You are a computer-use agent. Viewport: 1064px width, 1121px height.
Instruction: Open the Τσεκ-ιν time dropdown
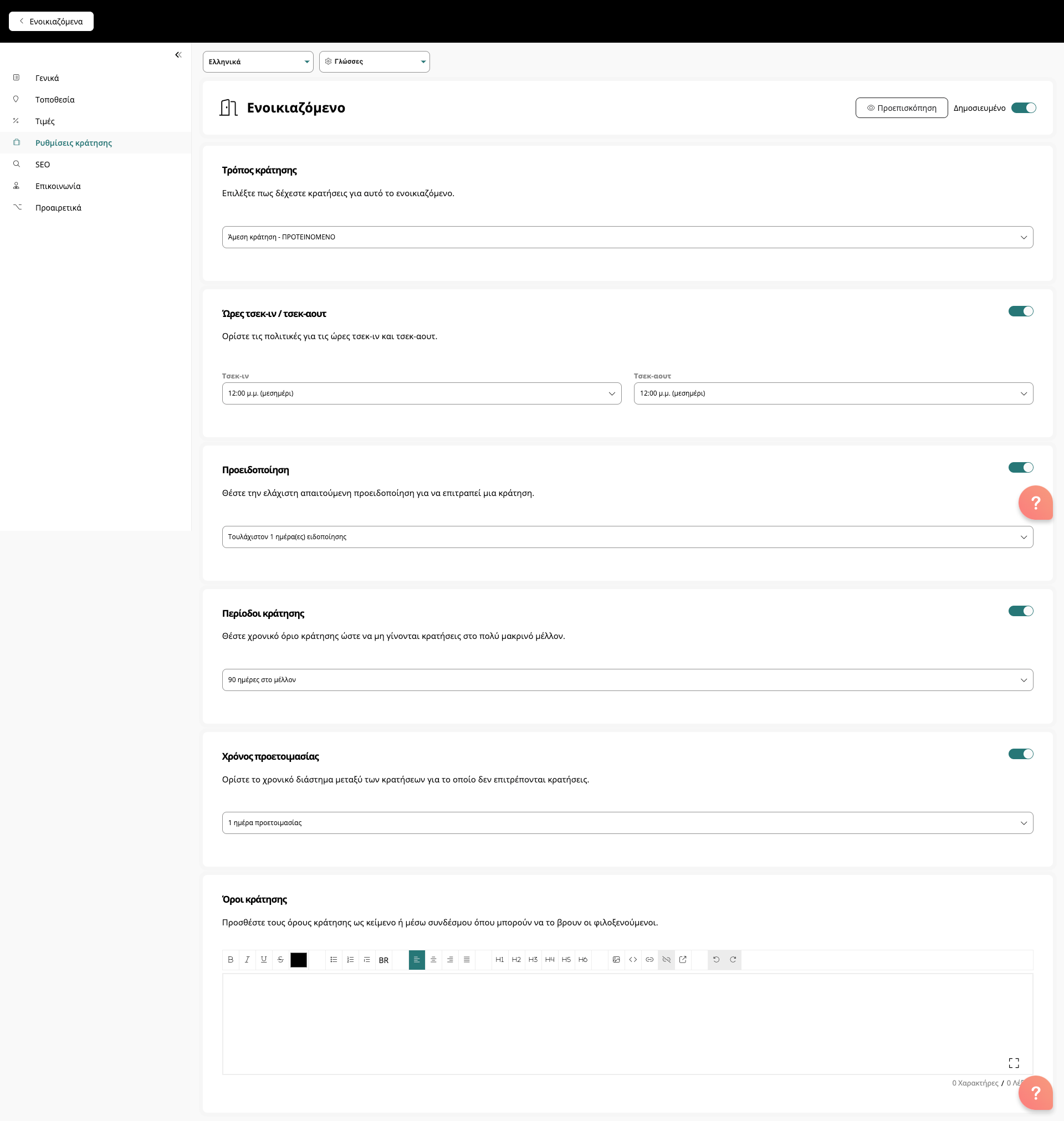421,393
